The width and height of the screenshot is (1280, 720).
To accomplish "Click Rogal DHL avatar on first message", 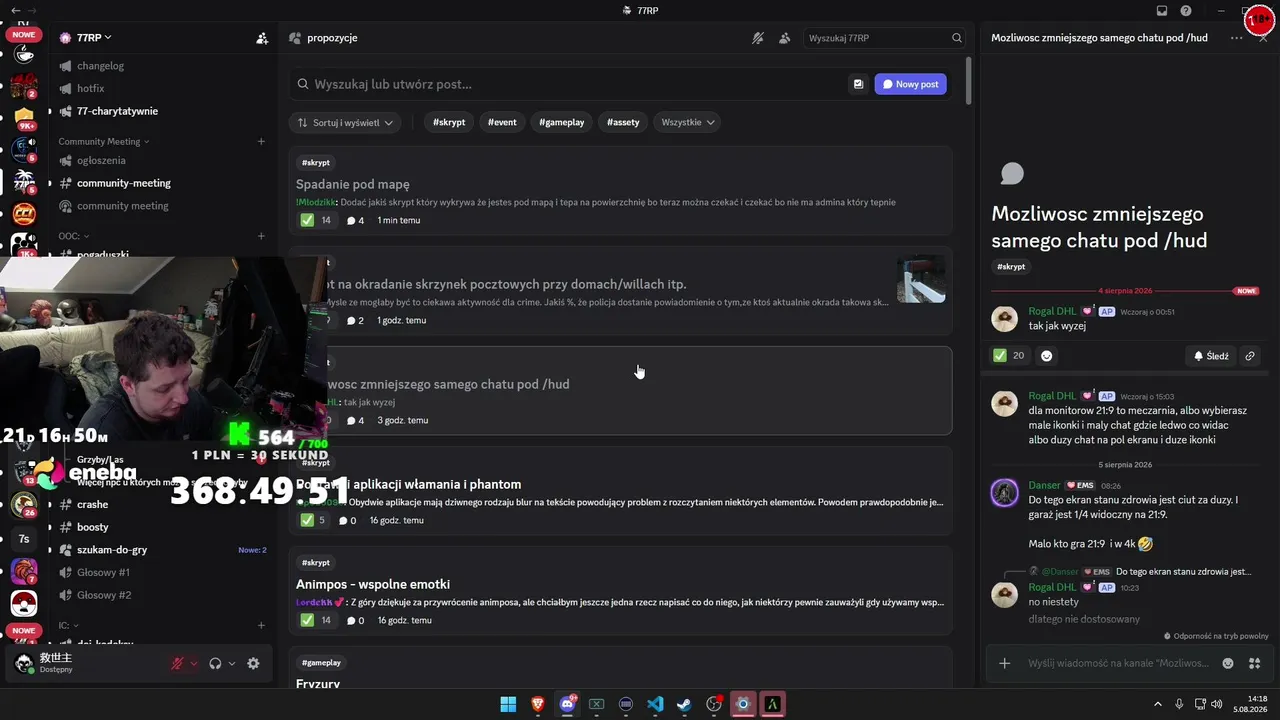I will tap(1004, 318).
